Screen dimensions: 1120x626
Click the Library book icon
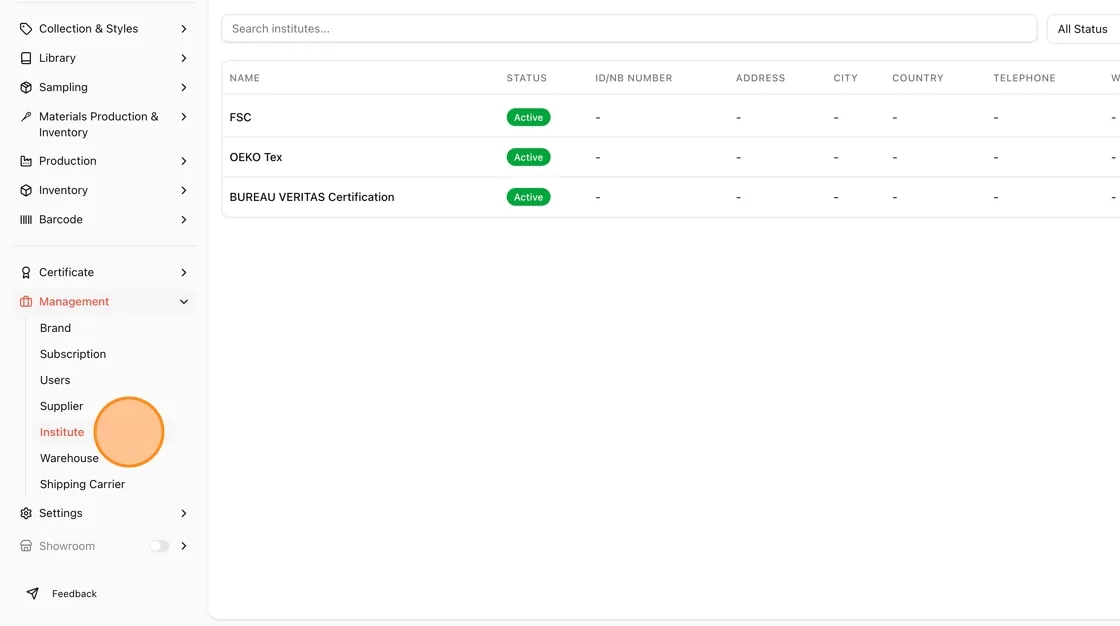pyautogui.click(x=26, y=58)
